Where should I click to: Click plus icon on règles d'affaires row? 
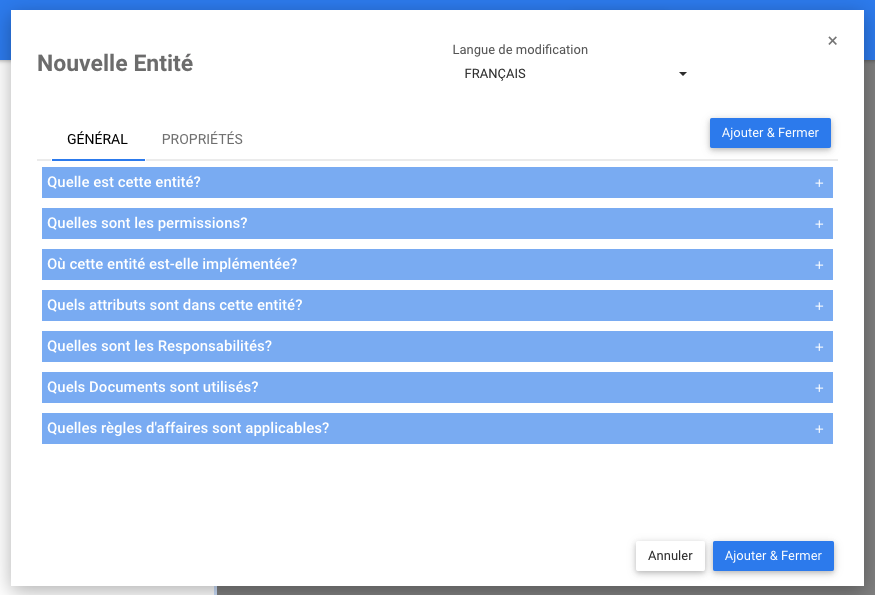[x=819, y=429]
